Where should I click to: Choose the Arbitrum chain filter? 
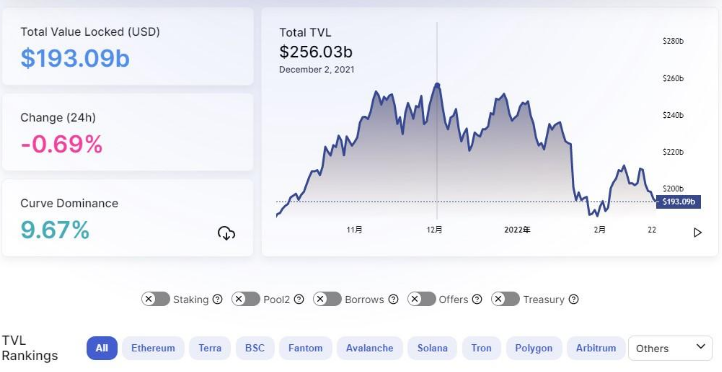(596, 348)
